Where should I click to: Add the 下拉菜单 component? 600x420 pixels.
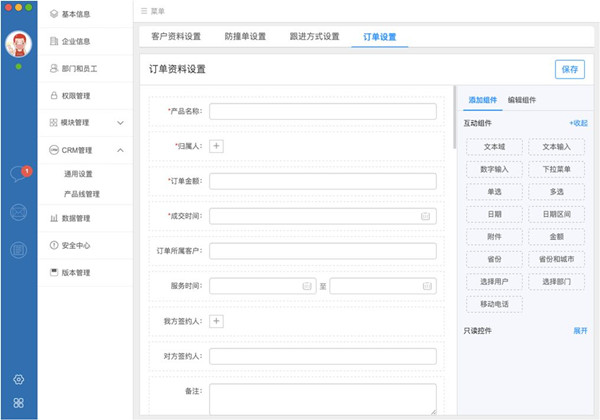[x=557, y=169]
